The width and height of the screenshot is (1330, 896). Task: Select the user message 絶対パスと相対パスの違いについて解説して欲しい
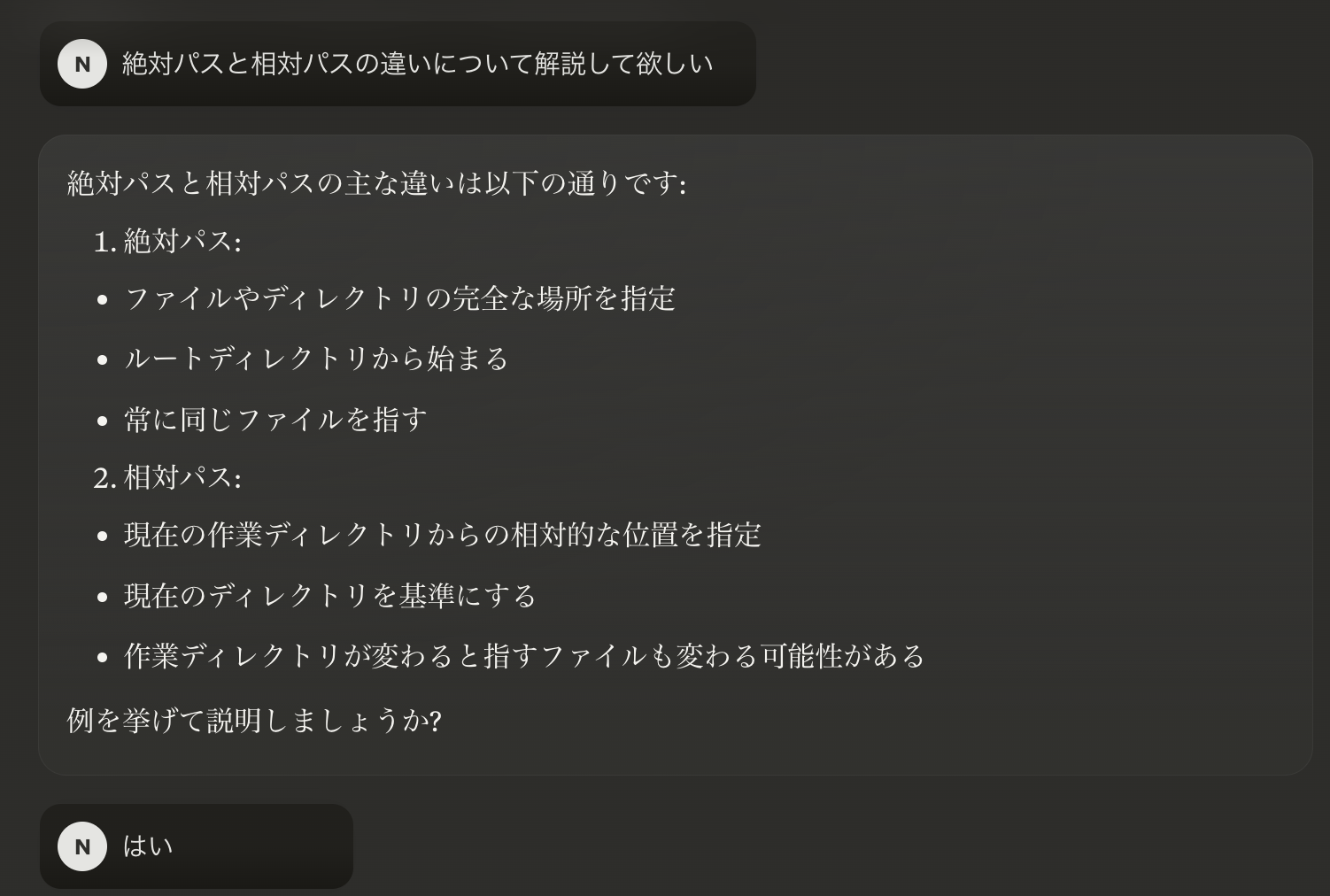click(416, 64)
